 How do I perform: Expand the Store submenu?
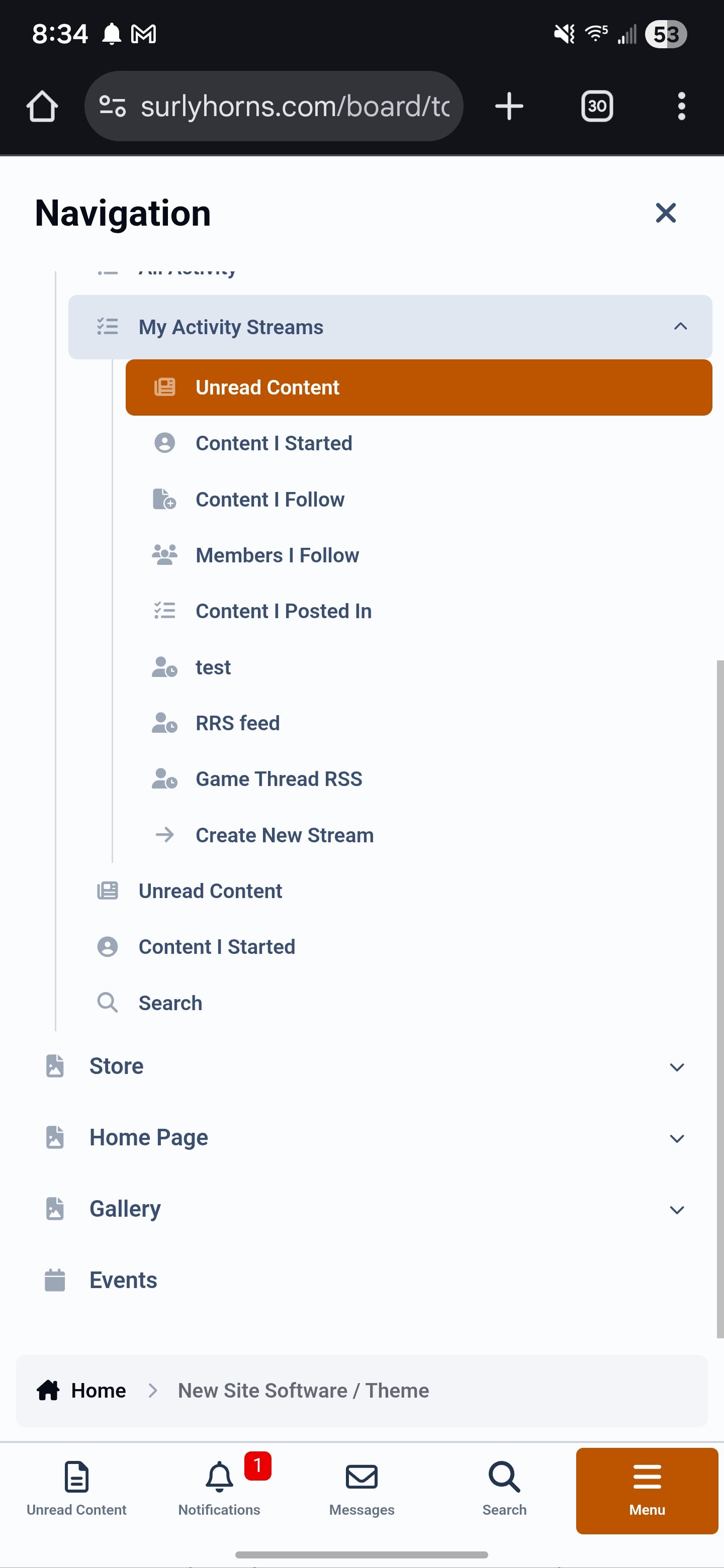coord(677,1067)
